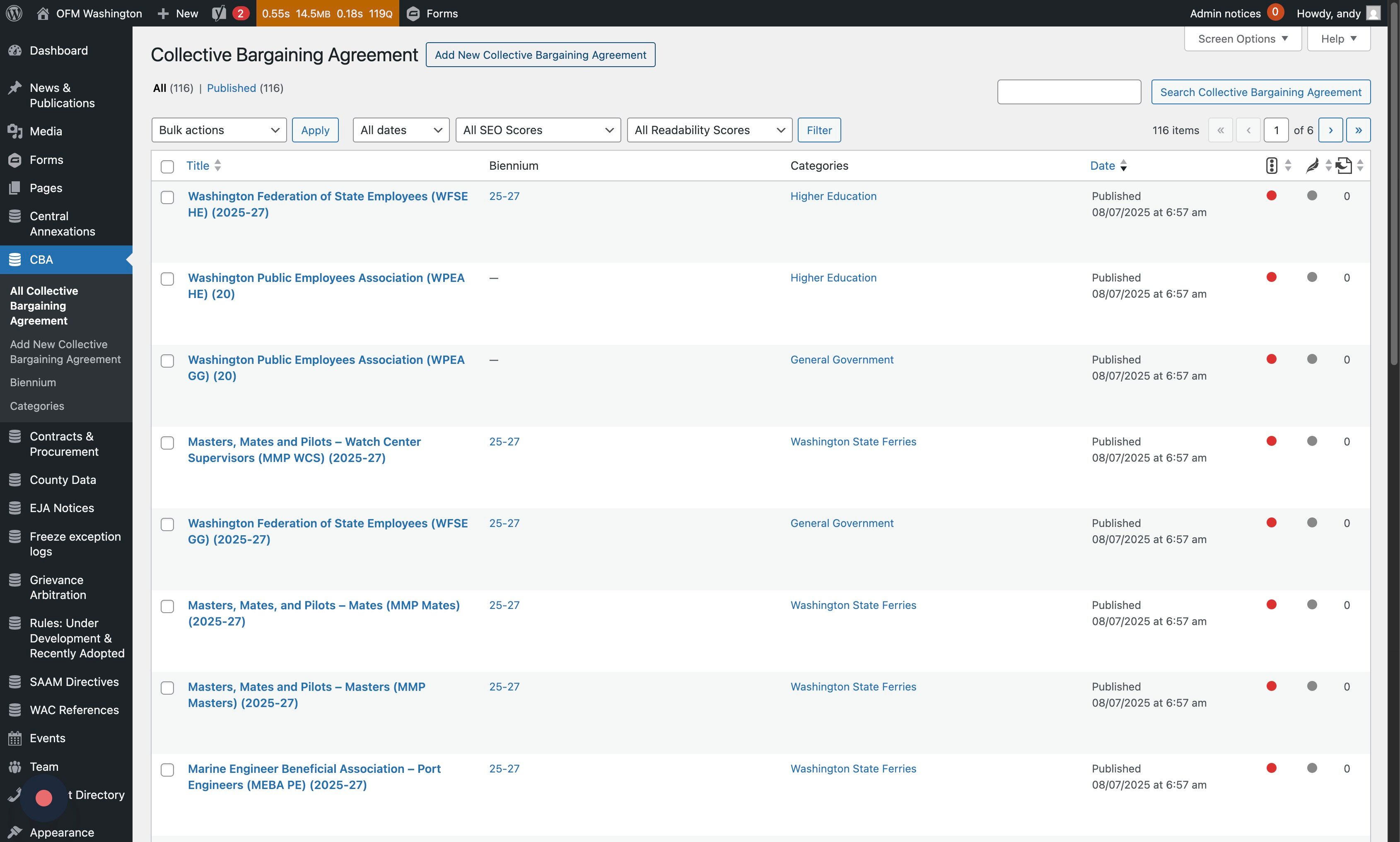Click the Forms icon in admin bar
Screen dimensions: 1400x842
point(413,13)
